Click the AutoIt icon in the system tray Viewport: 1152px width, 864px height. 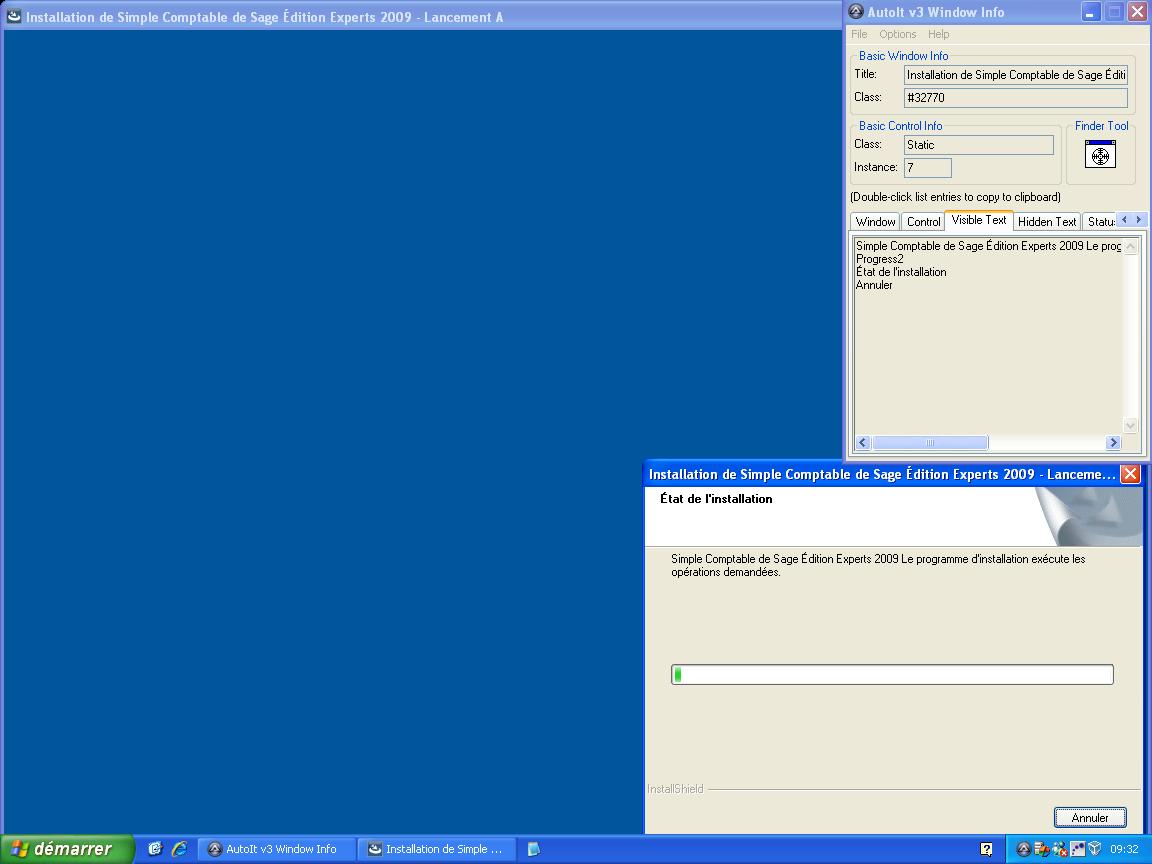coord(1023,849)
